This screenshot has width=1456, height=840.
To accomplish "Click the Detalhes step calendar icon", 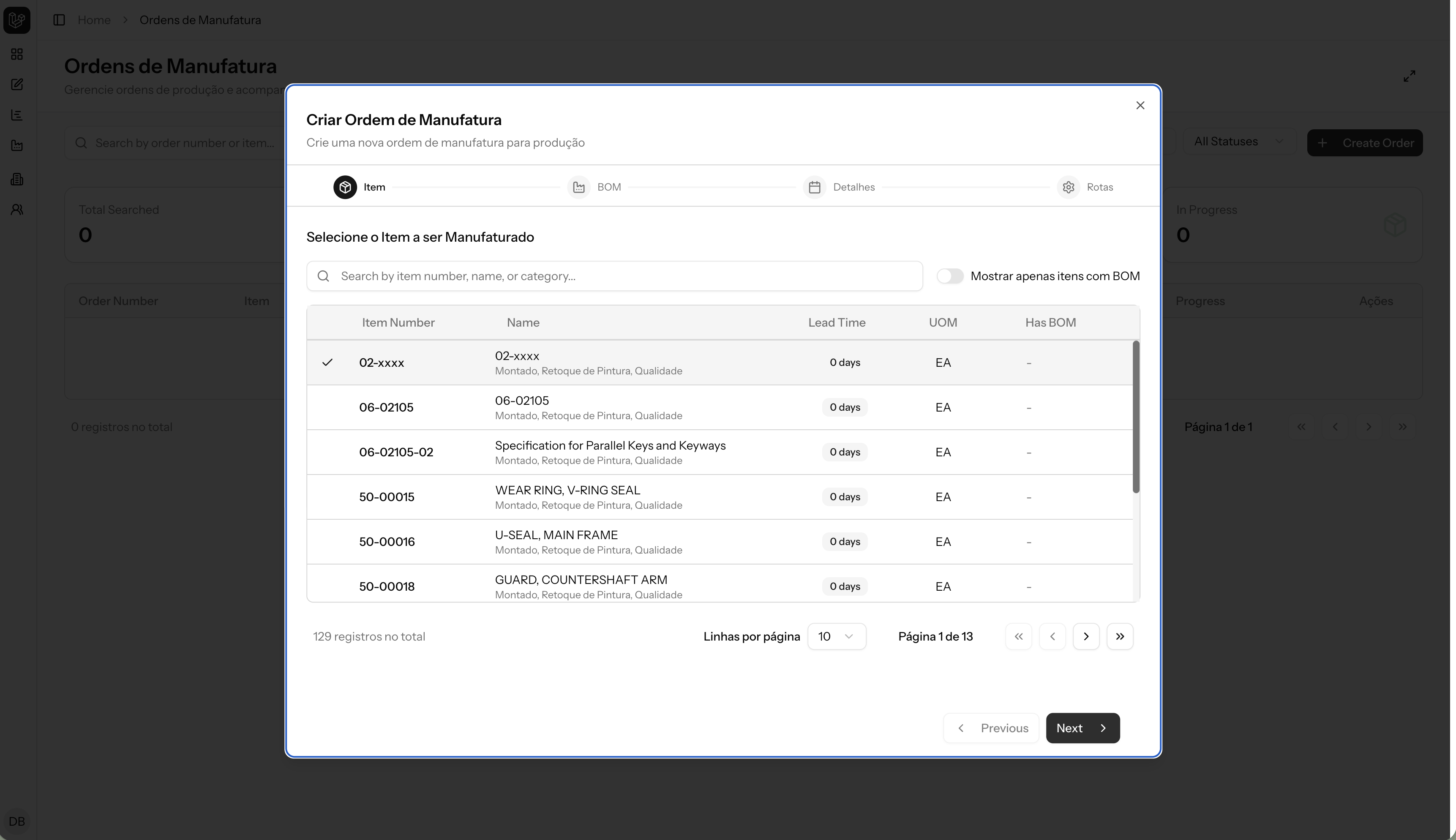I will [x=814, y=187].
